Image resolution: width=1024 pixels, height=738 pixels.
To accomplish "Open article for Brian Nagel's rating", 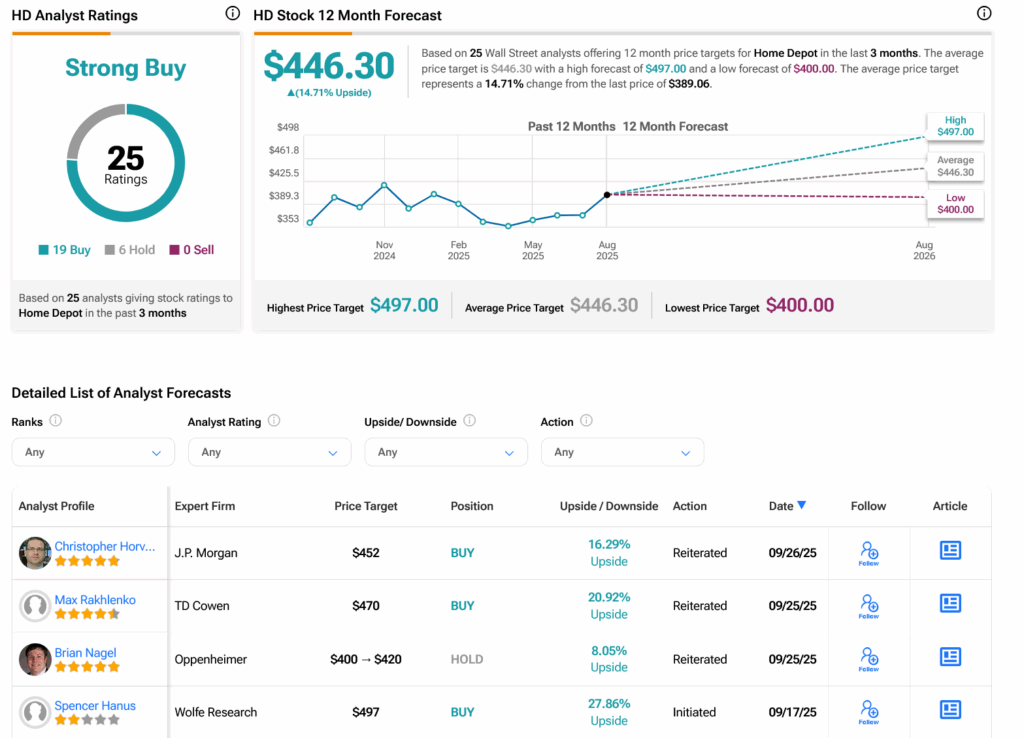I will coord(950,657).
